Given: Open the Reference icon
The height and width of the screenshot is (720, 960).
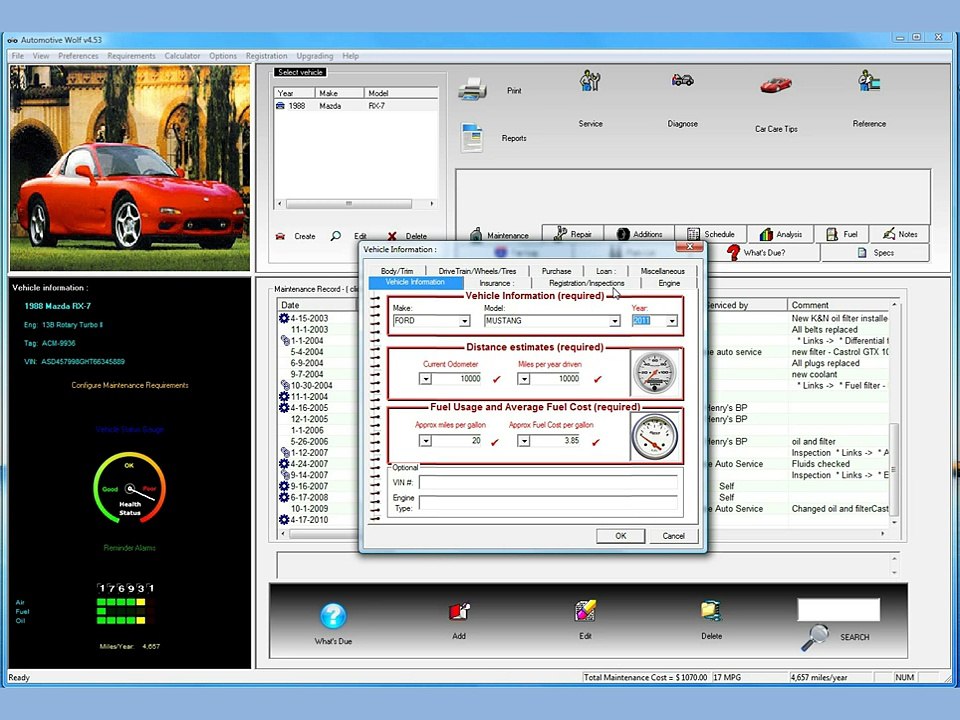Looking at the screenshot, I should [869, 81].
